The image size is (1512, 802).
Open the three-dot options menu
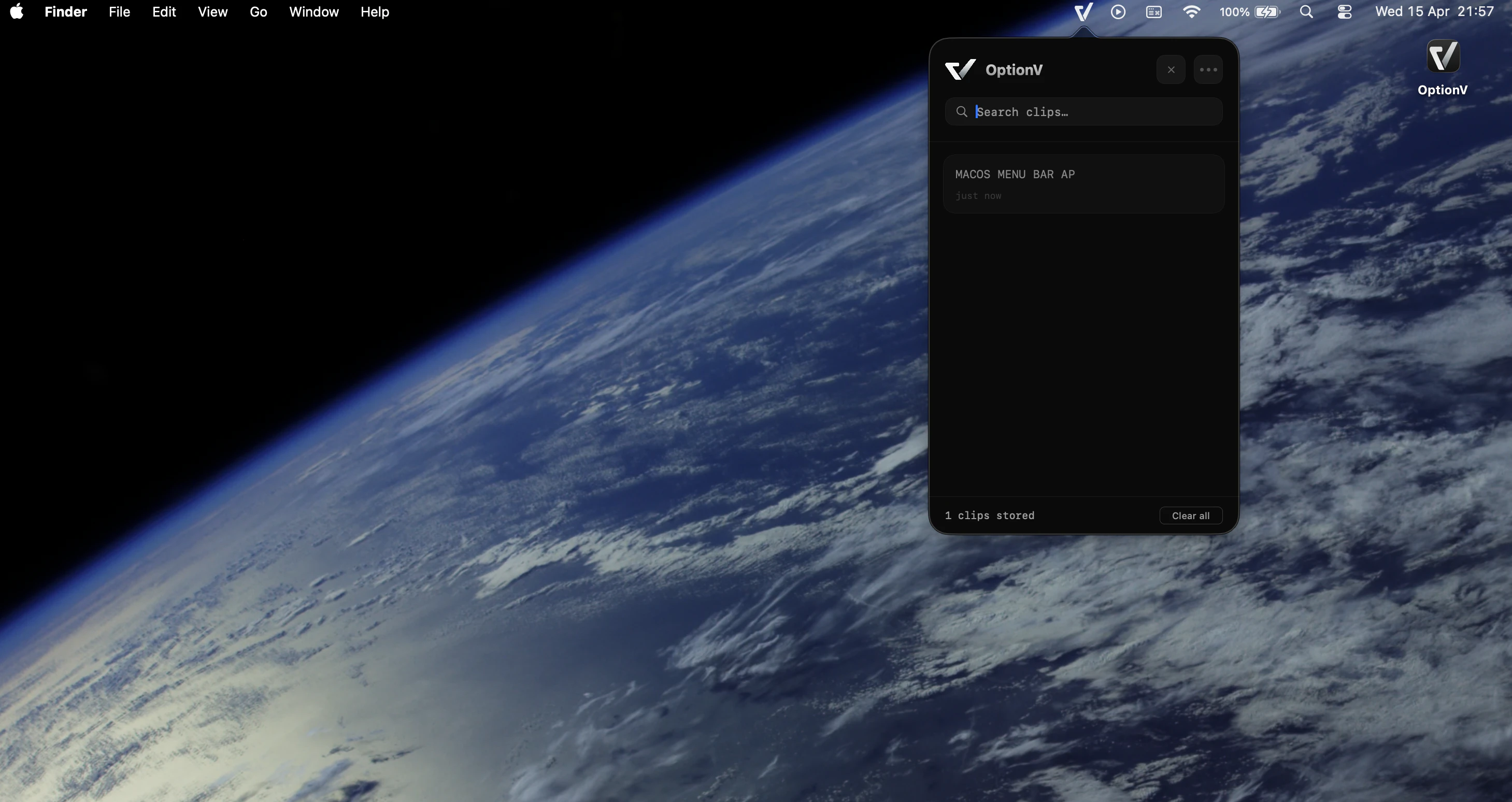click(x=1208, y=69)
